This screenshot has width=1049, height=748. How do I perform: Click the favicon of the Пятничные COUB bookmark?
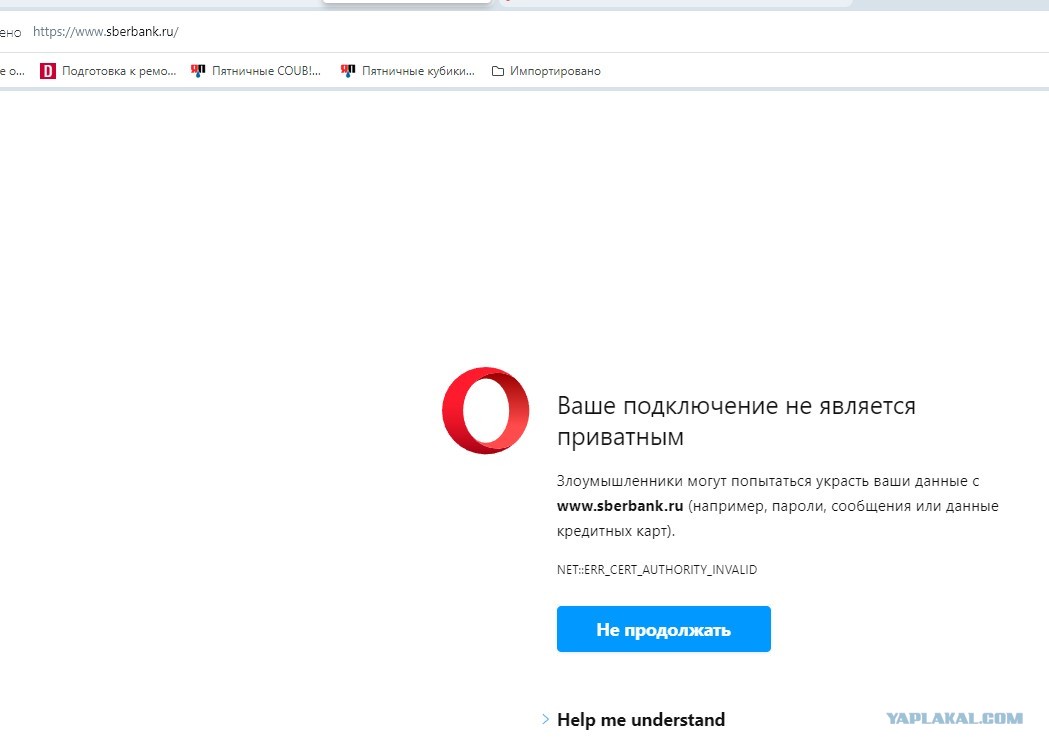tap(198, 71)
